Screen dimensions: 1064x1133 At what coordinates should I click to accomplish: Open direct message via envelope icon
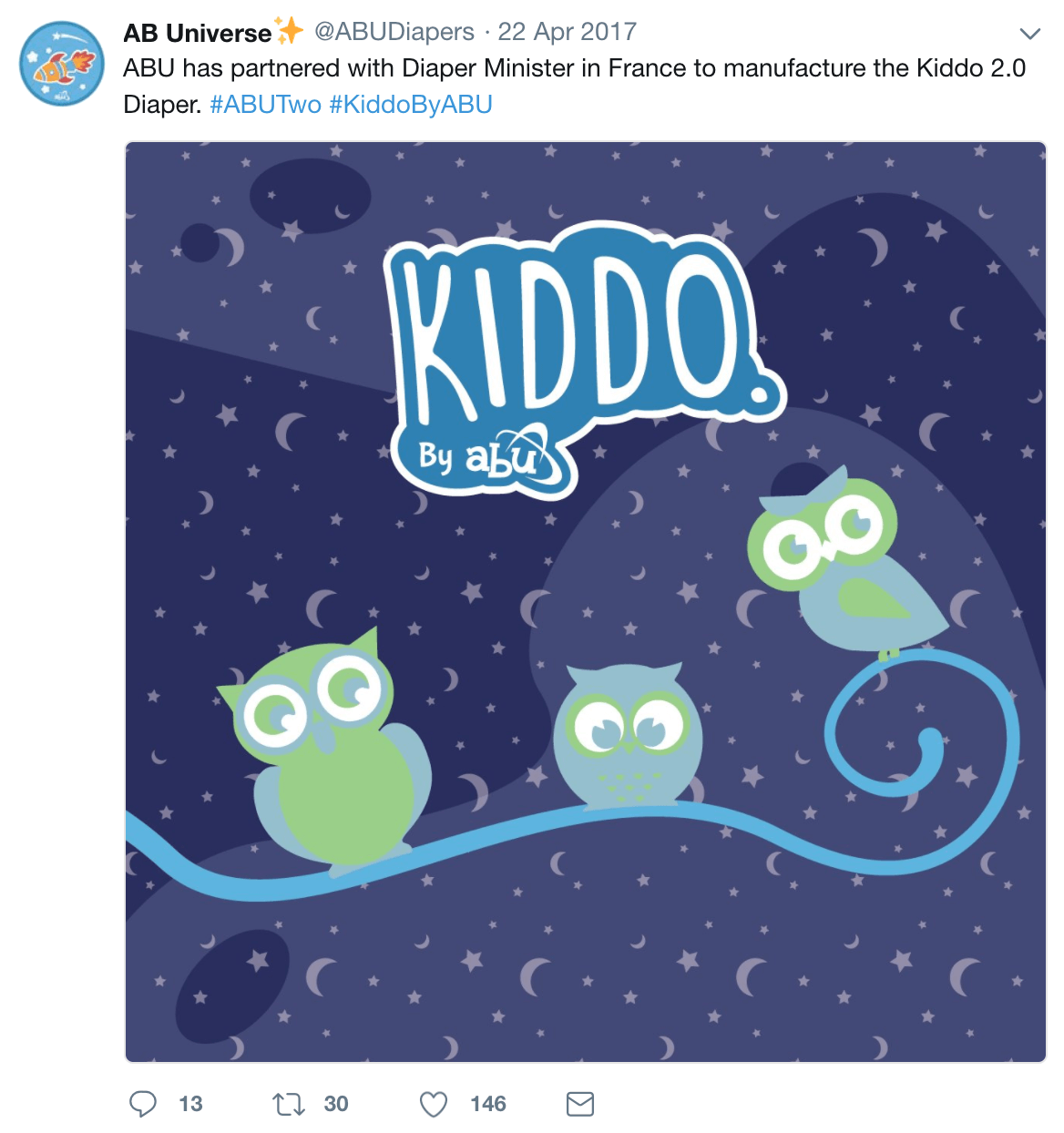(x=580, y=1104)
